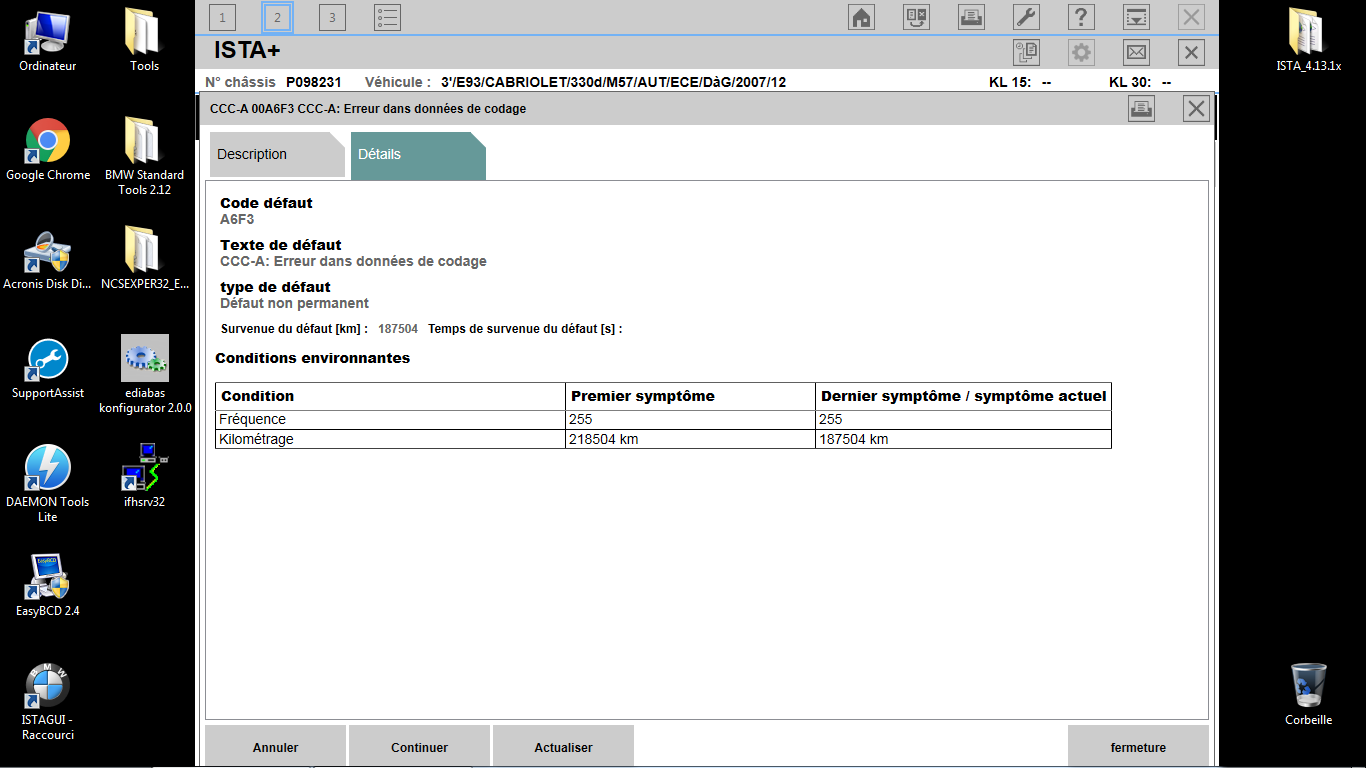Select the ifhsrv32 desktop shortcut
This screenshot has height=768, width=1366.
coord(144,476)
